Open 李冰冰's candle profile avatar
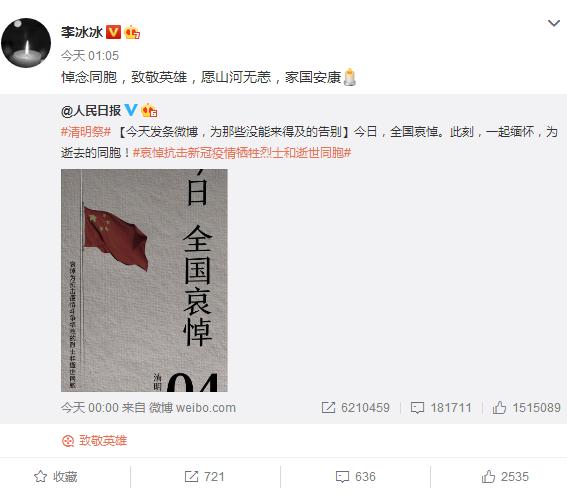Image resolution: width=567 pixels, height=493 pixels. click(x=26, y=43)
